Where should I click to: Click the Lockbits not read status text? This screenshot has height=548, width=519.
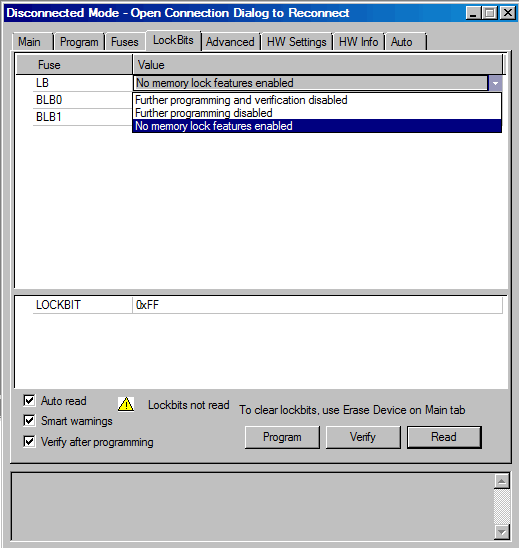click(189, 405)
